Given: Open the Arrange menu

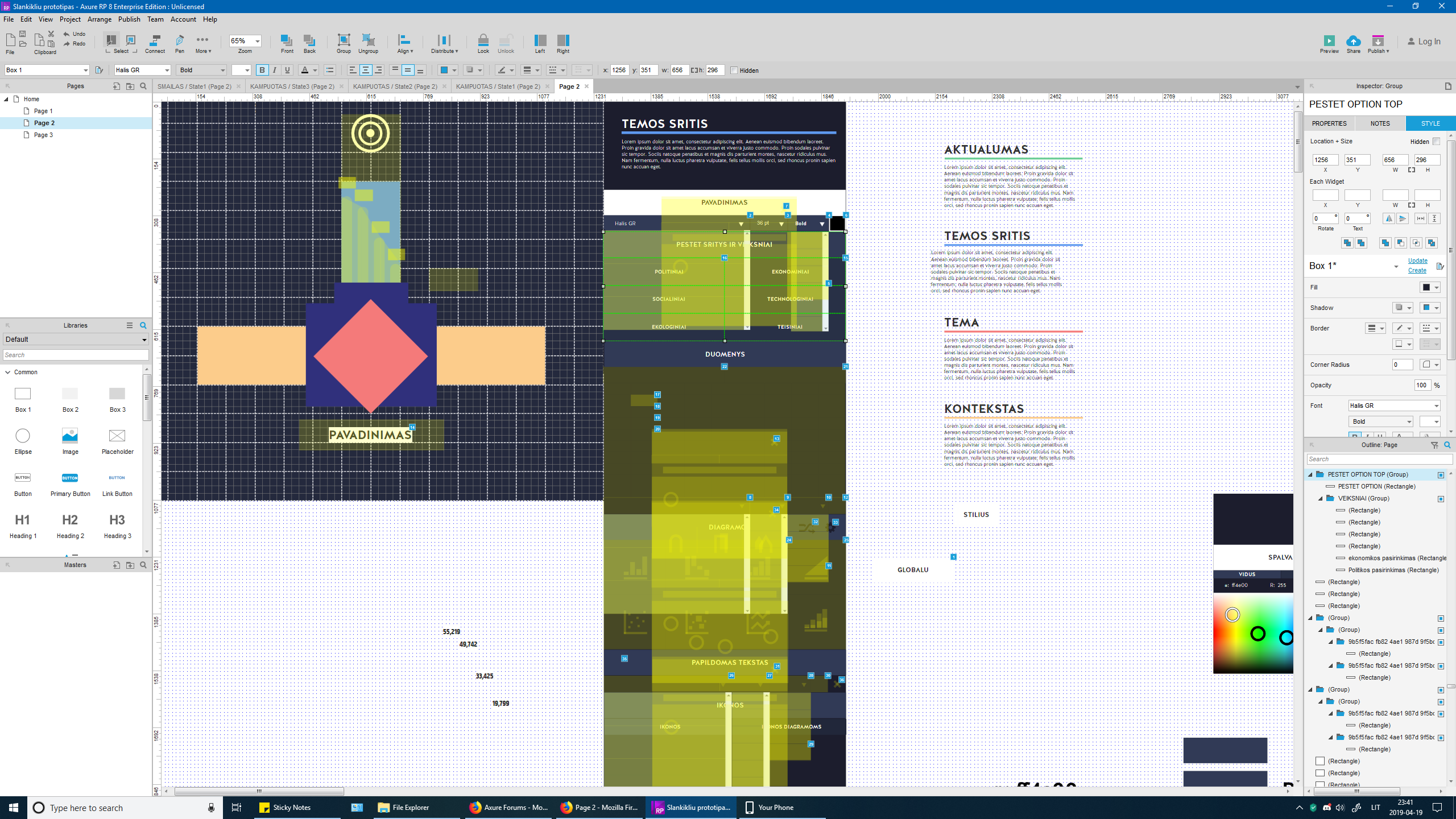Looking at the screenshot, I should pos(100,19).
